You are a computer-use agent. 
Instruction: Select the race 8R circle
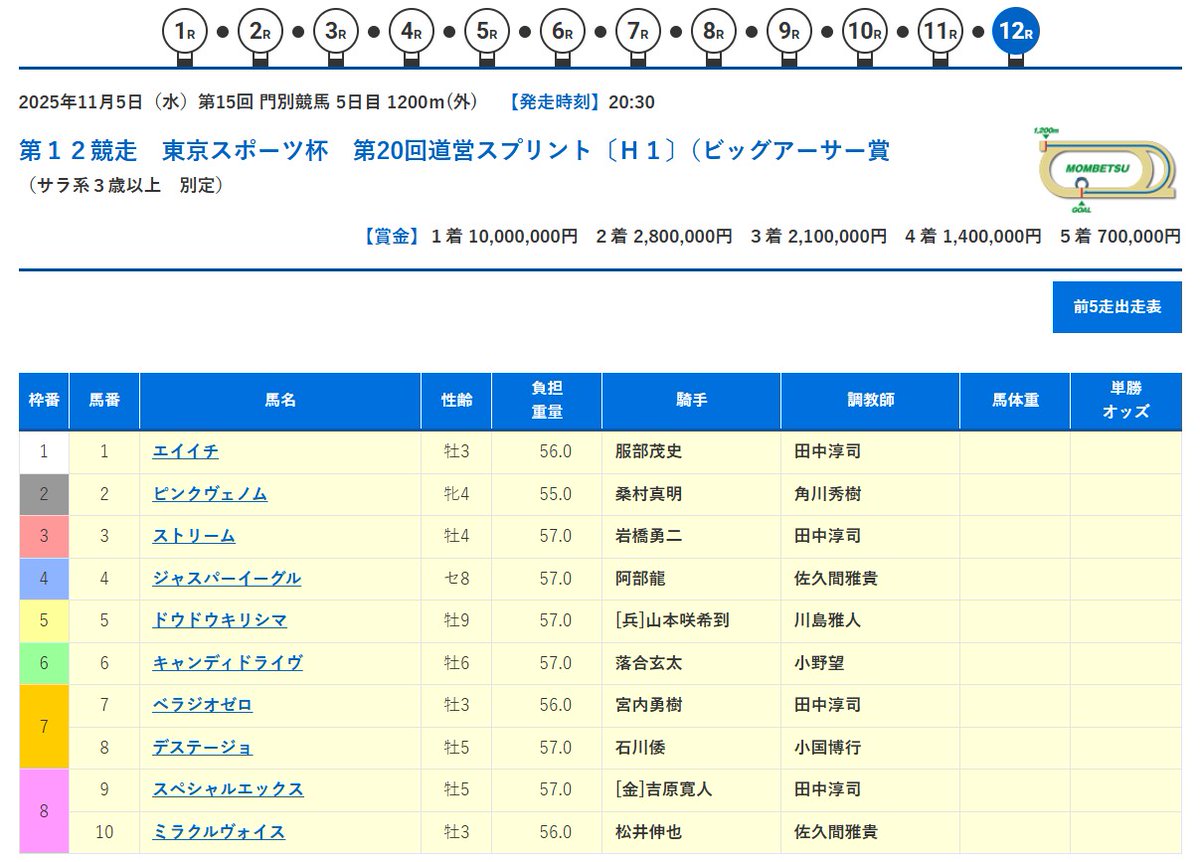[x=715, y=31]
